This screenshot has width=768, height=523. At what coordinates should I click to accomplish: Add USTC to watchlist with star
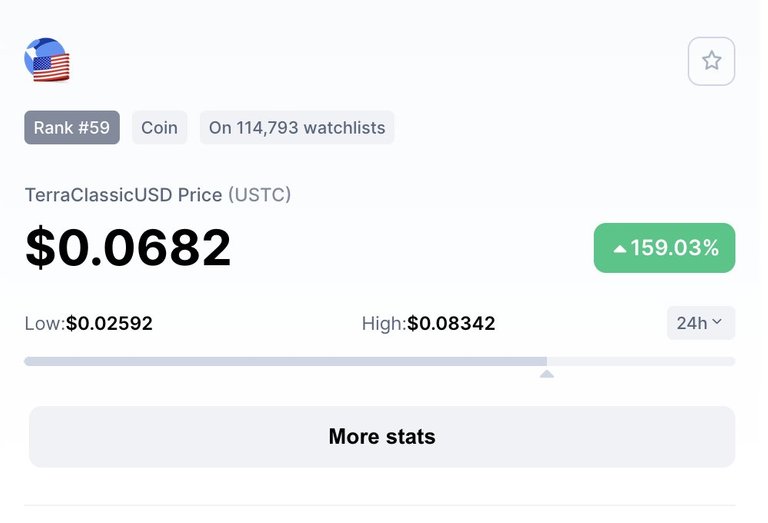pyautogui.click(x=711, y=61)
